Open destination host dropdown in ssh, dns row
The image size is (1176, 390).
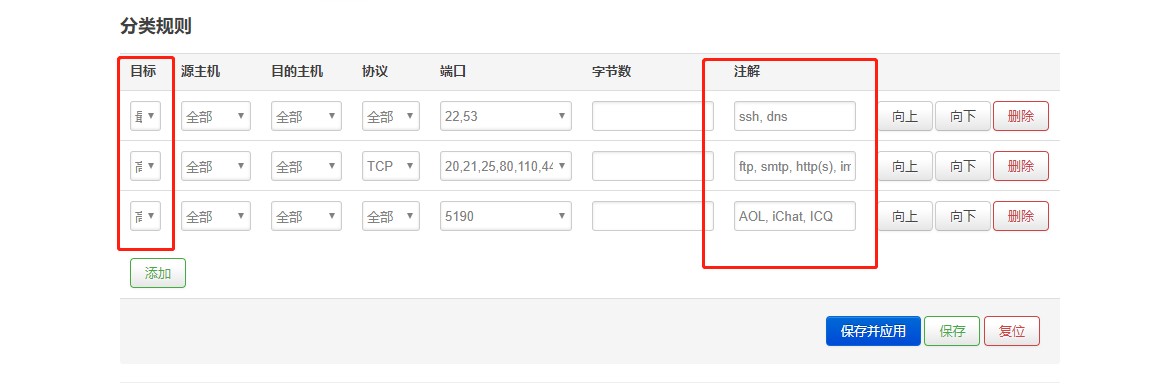click(307, 116)
